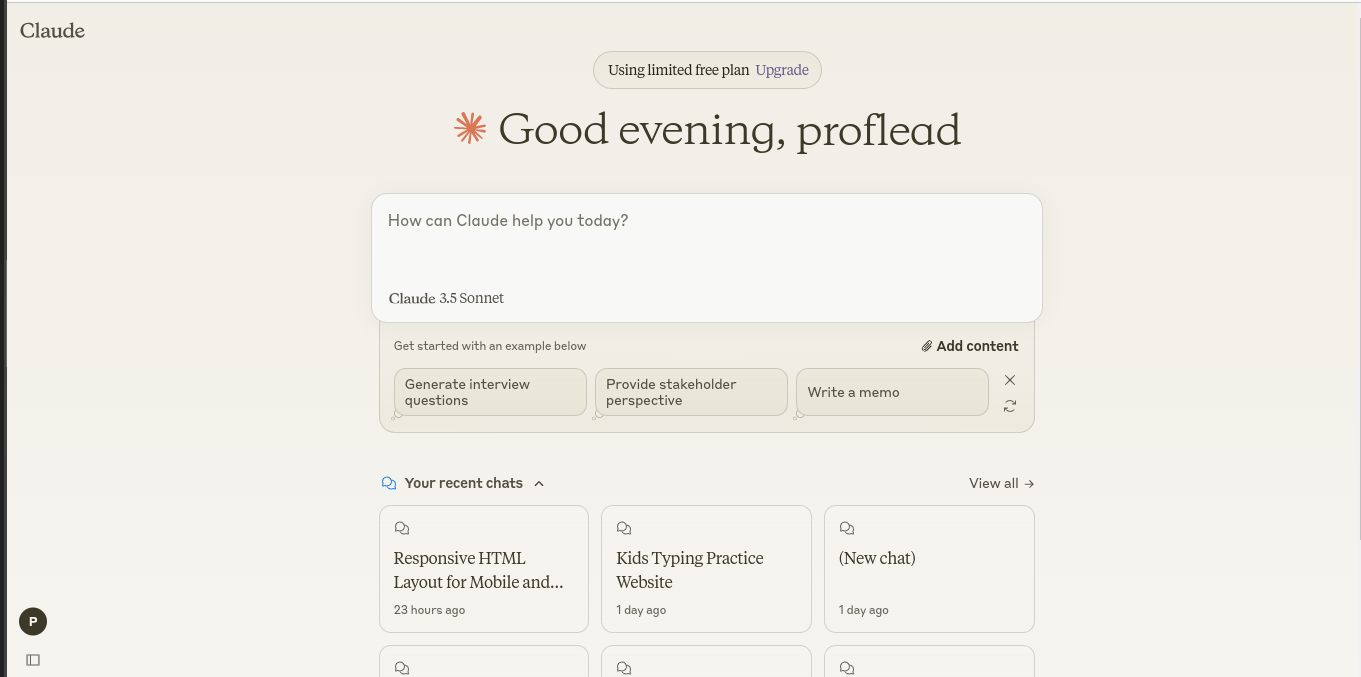Open the View all chats link
This screenshot has width=1361, height=677.
point(1001,483)
